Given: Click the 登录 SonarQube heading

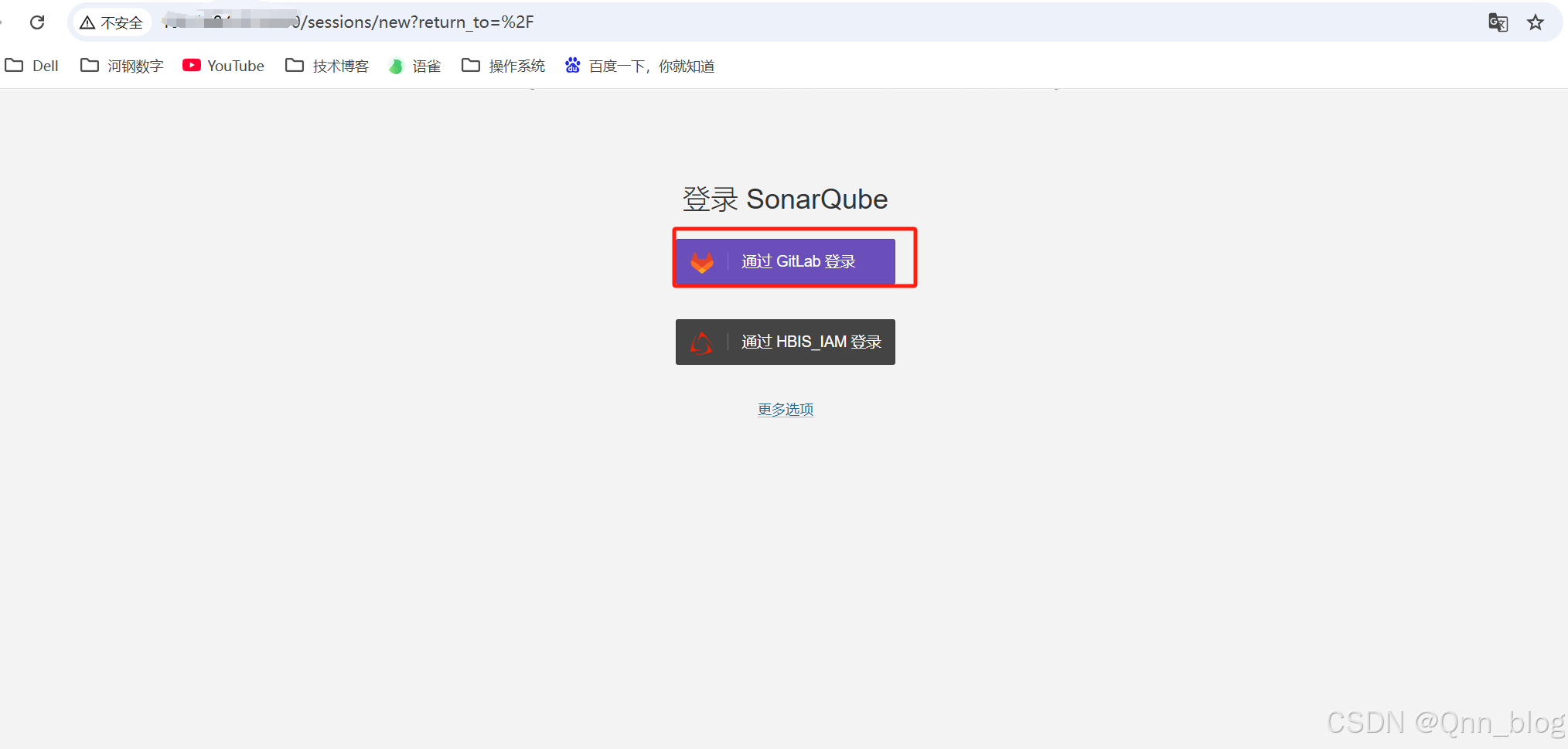Looking at the screenshot, I should [785, 199].
